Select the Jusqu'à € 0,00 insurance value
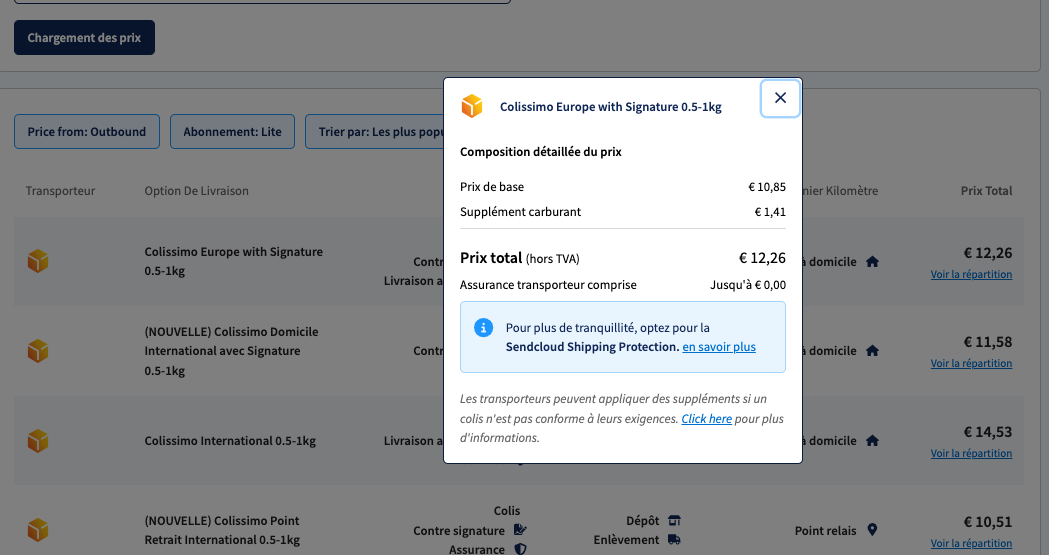This screenshot has width=1049, height=555. 748,285
